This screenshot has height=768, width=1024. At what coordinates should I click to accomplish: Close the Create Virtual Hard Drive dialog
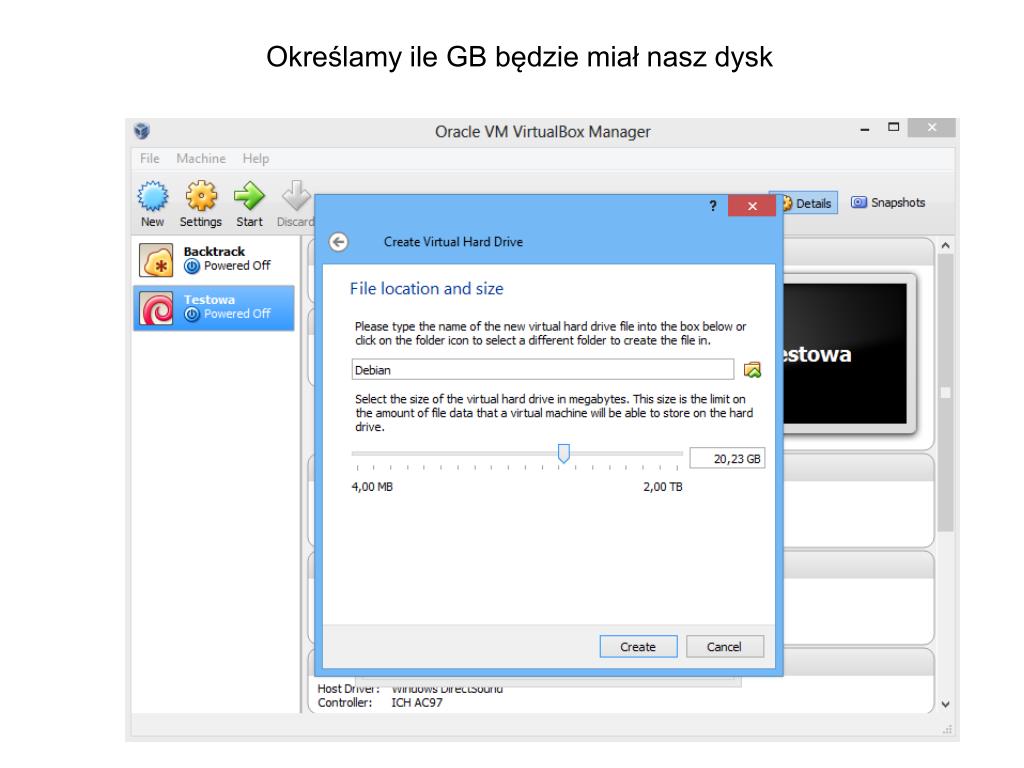pyautogui.click(x=752, y=206)
